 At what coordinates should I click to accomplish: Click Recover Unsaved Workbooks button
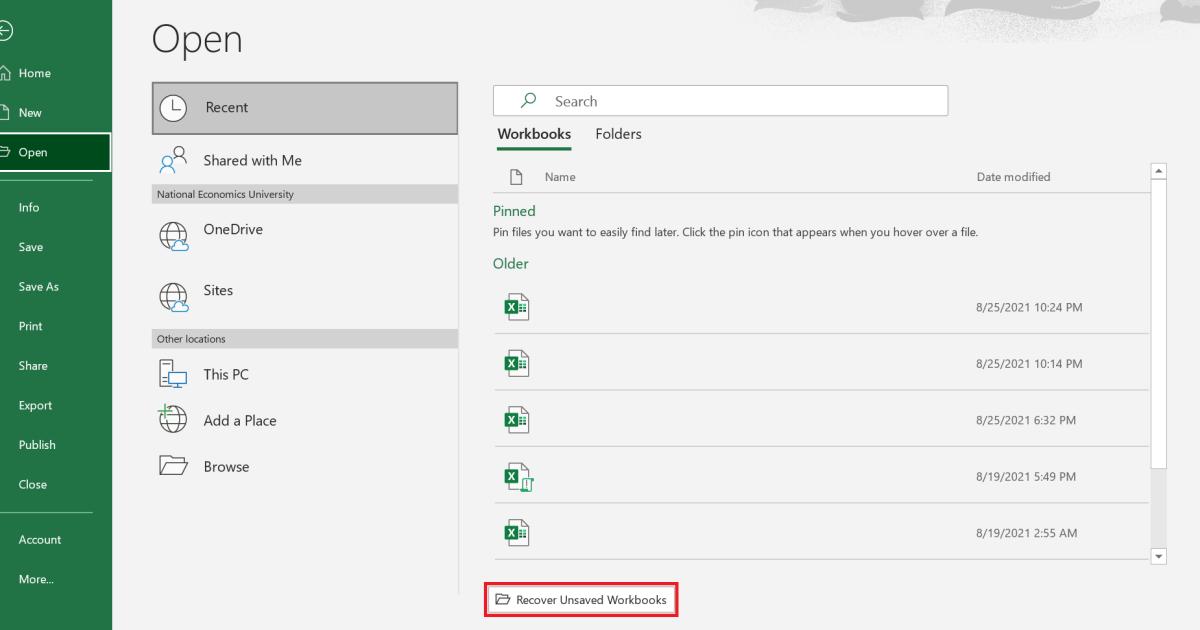point(581,600)
